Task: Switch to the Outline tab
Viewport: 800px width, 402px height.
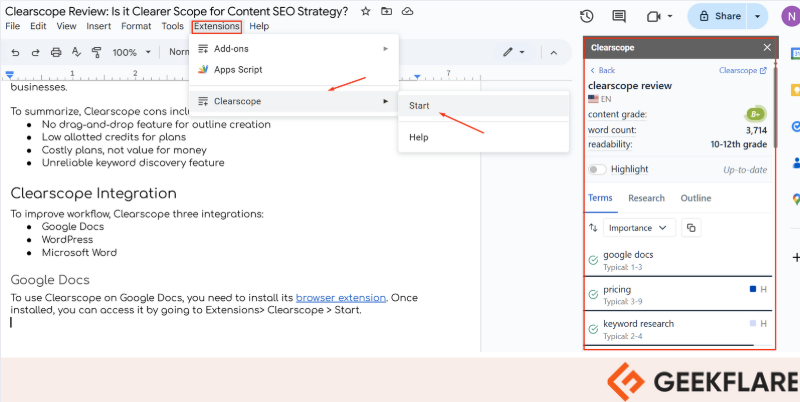Action: pos(696,198)
